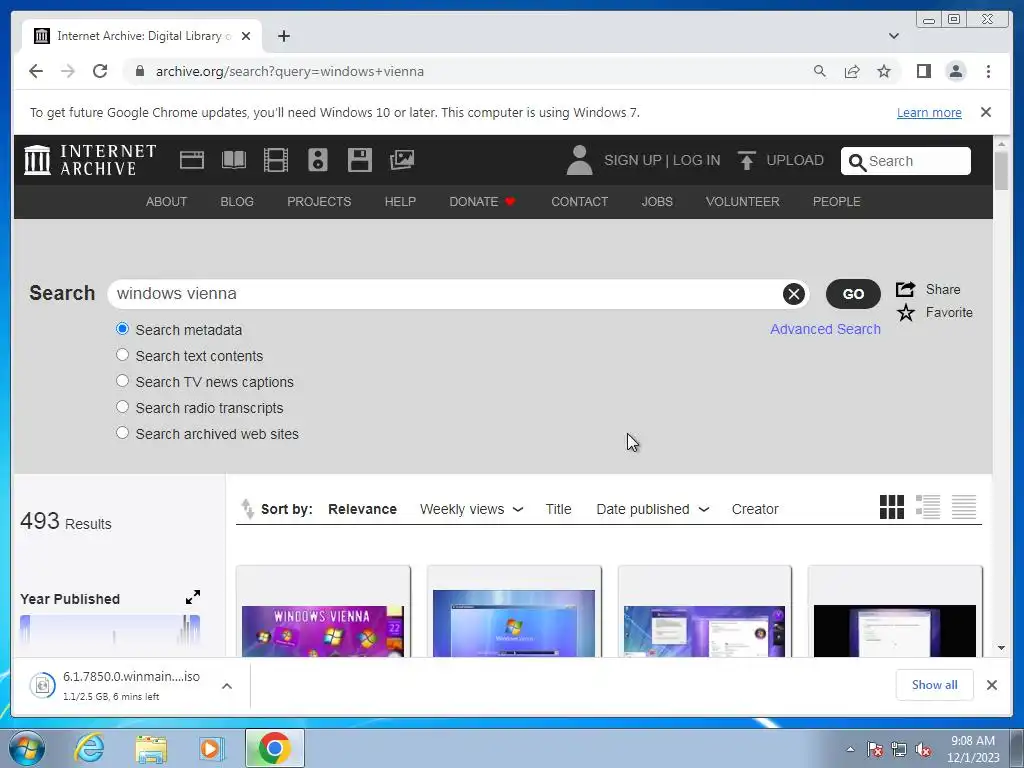The height and width of the screenshot is (768, 1024).
Task: Open the download item options chevron
Action: (x=227, y=686)
